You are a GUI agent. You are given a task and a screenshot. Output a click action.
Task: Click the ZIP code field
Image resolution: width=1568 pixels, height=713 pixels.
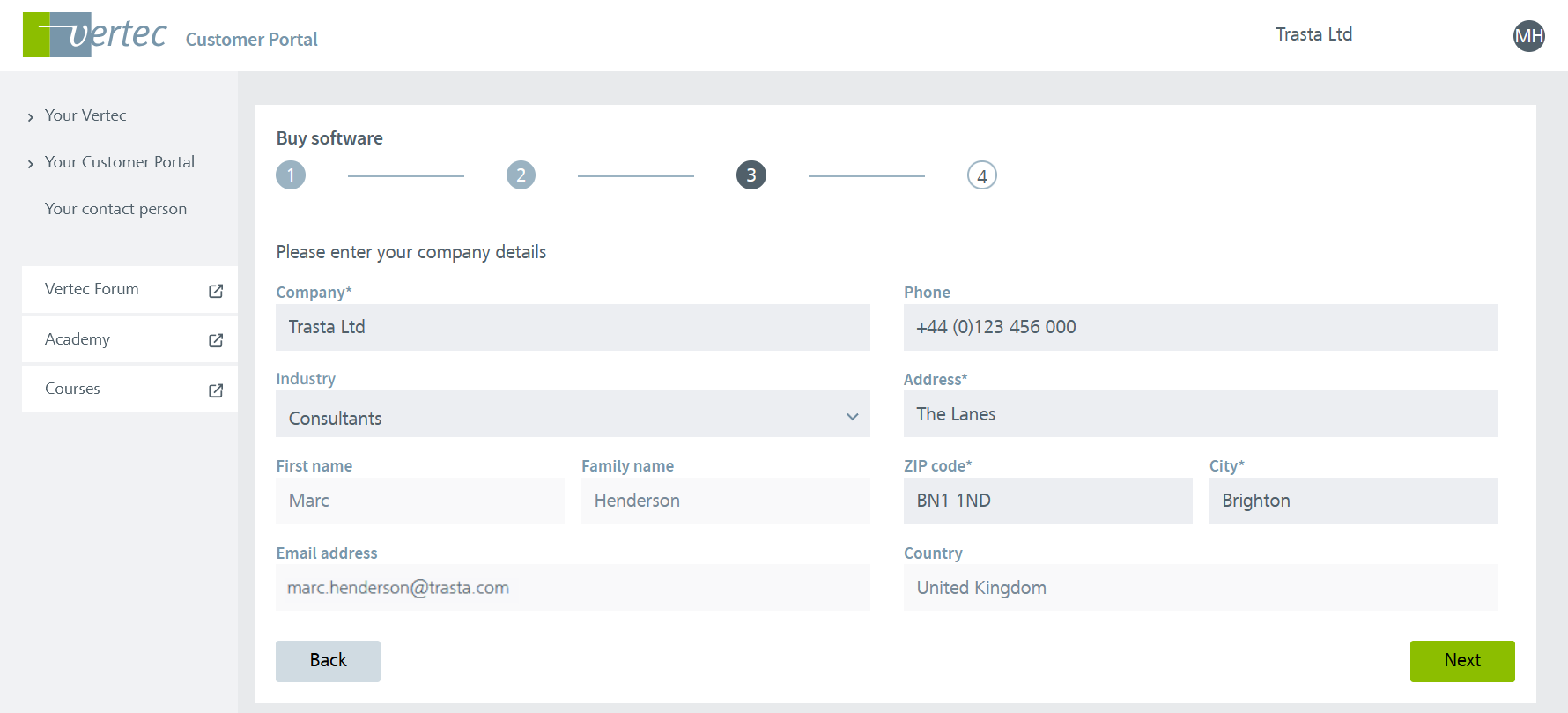[x=1047, y=501]
